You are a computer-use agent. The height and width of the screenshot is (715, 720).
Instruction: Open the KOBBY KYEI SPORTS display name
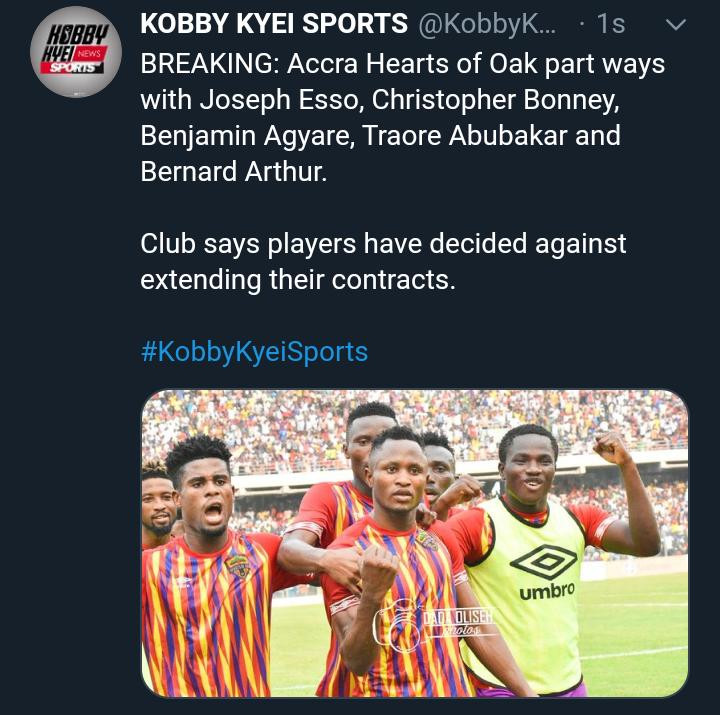coord(274,23)
